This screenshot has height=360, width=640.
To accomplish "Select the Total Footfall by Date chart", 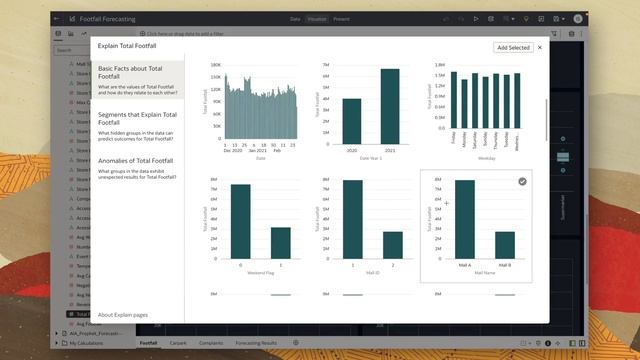I will [251, 111].
